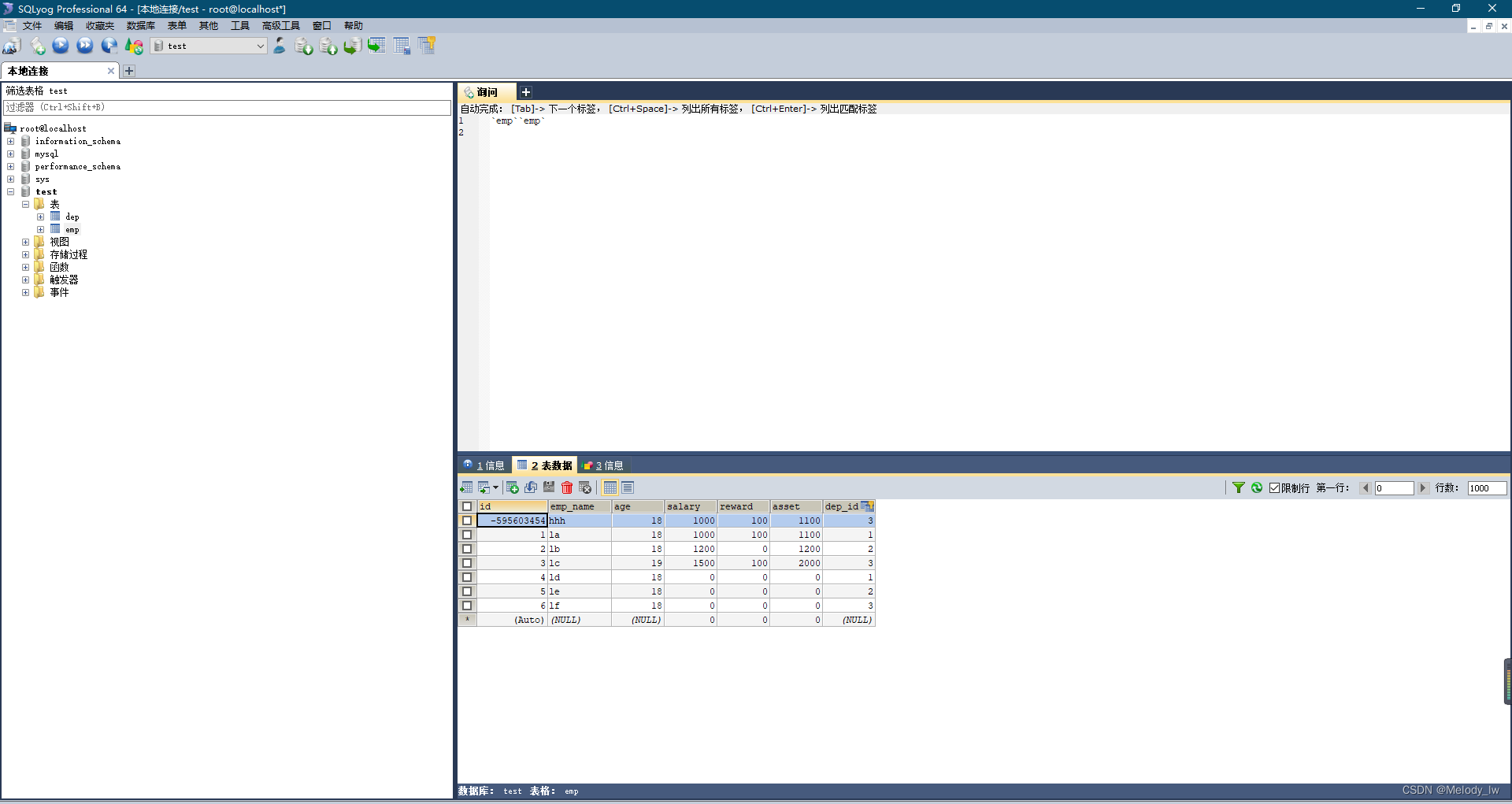This screenshot has width=1512, height=804.
Task: Click the 过滤器 table filter input box
Action: point(227,107)
